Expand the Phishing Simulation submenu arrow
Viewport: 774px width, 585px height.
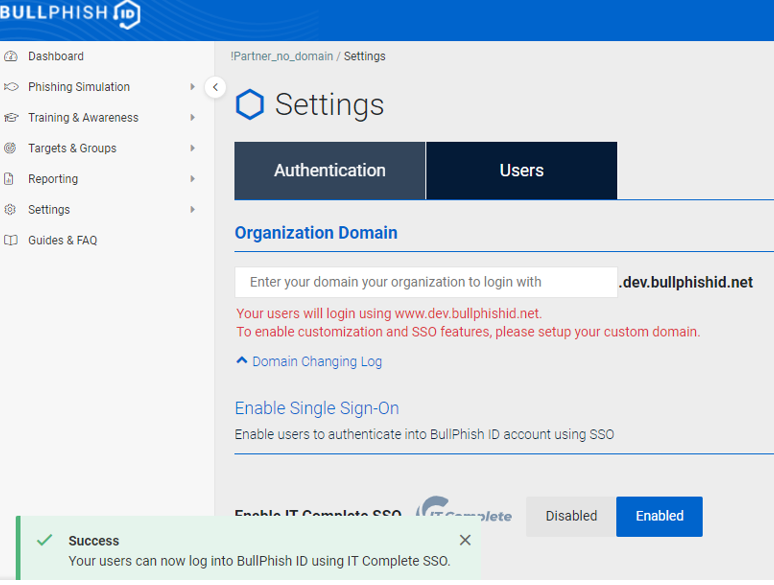[193, 87]
